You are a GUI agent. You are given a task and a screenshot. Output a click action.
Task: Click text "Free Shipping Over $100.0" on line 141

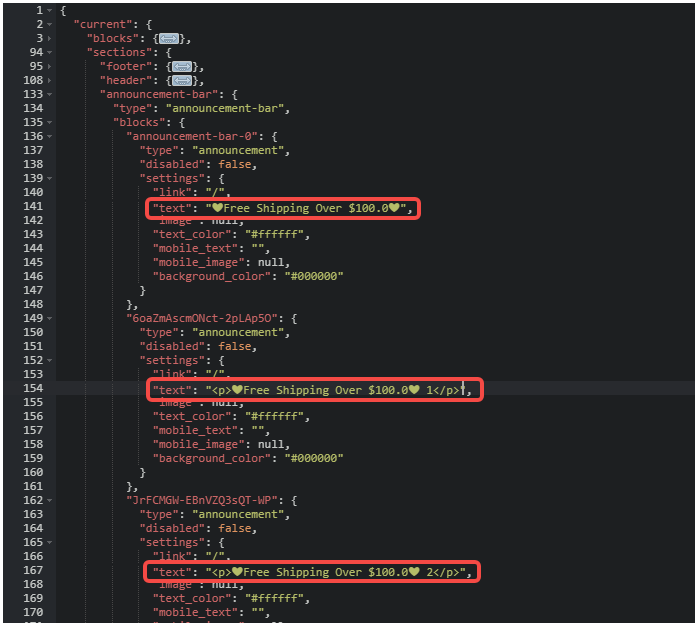pyautogui.click(x=306, y=208)
